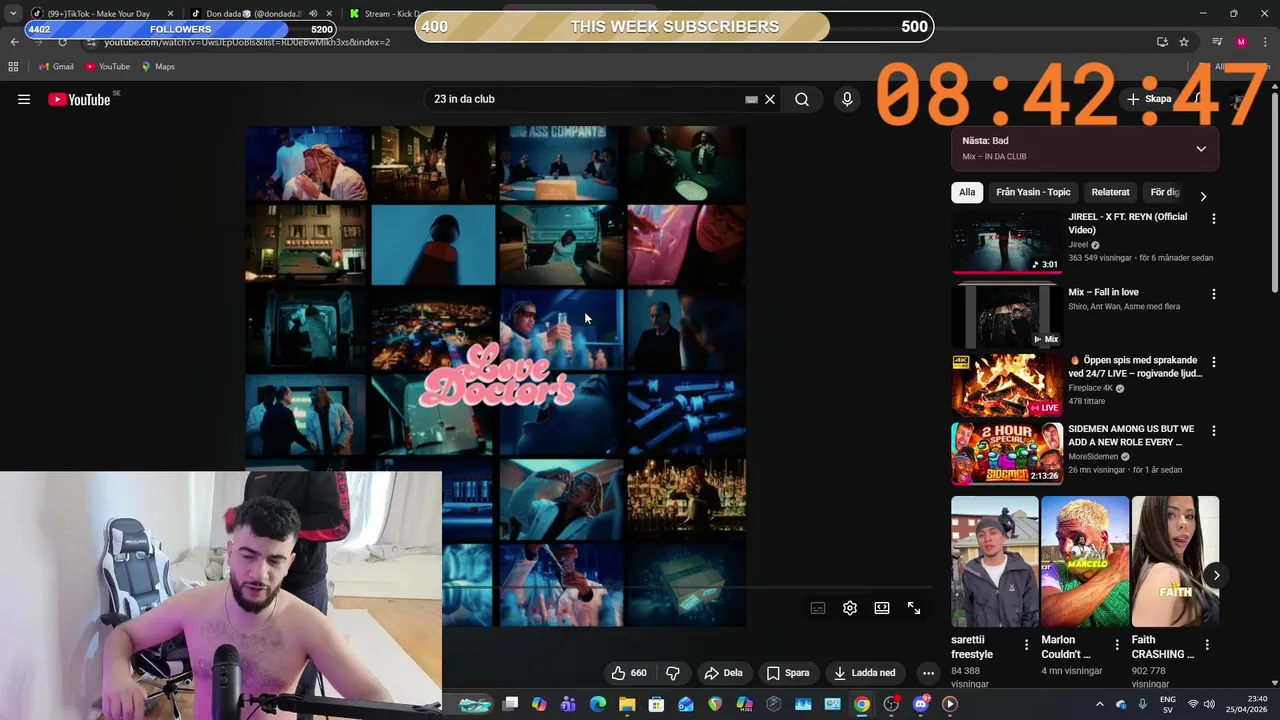1280x720 pixels.
Task: Show more filter chips with right arrow
Action: coord(1203,196)
